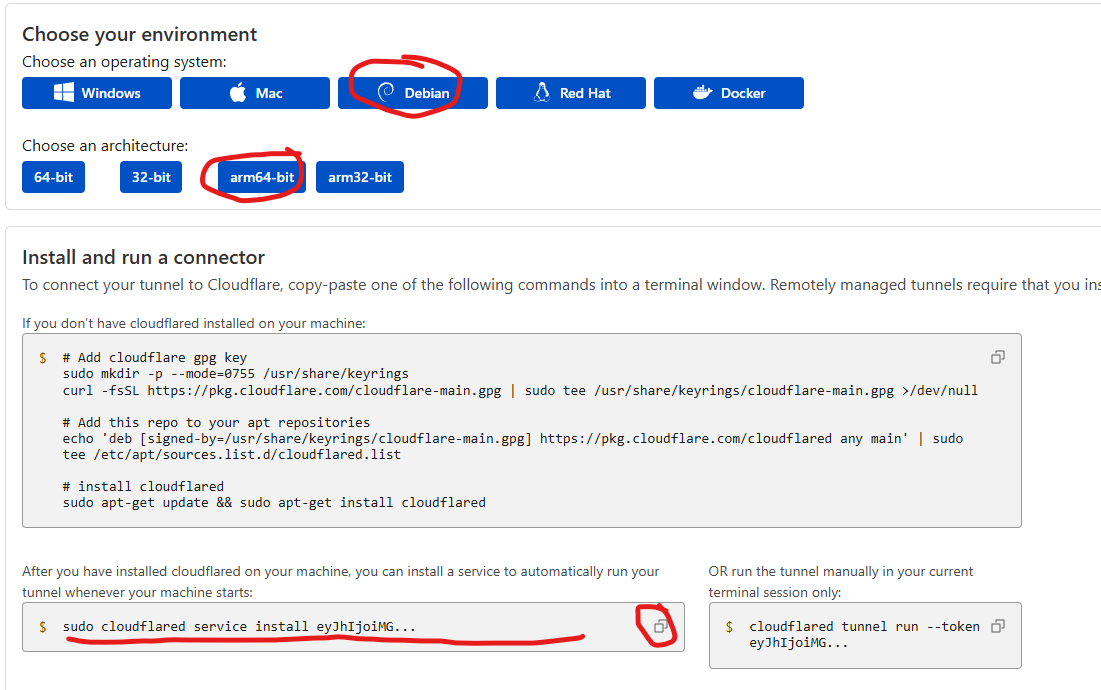Click the 'Choose your environment' heading

coord(140,34)
